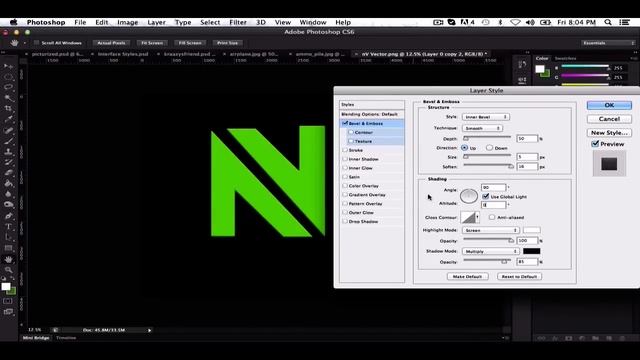Viewport: 640px width, 360px height.
Task: Click OK in Layer Style dialog
Action: (609, 105)
